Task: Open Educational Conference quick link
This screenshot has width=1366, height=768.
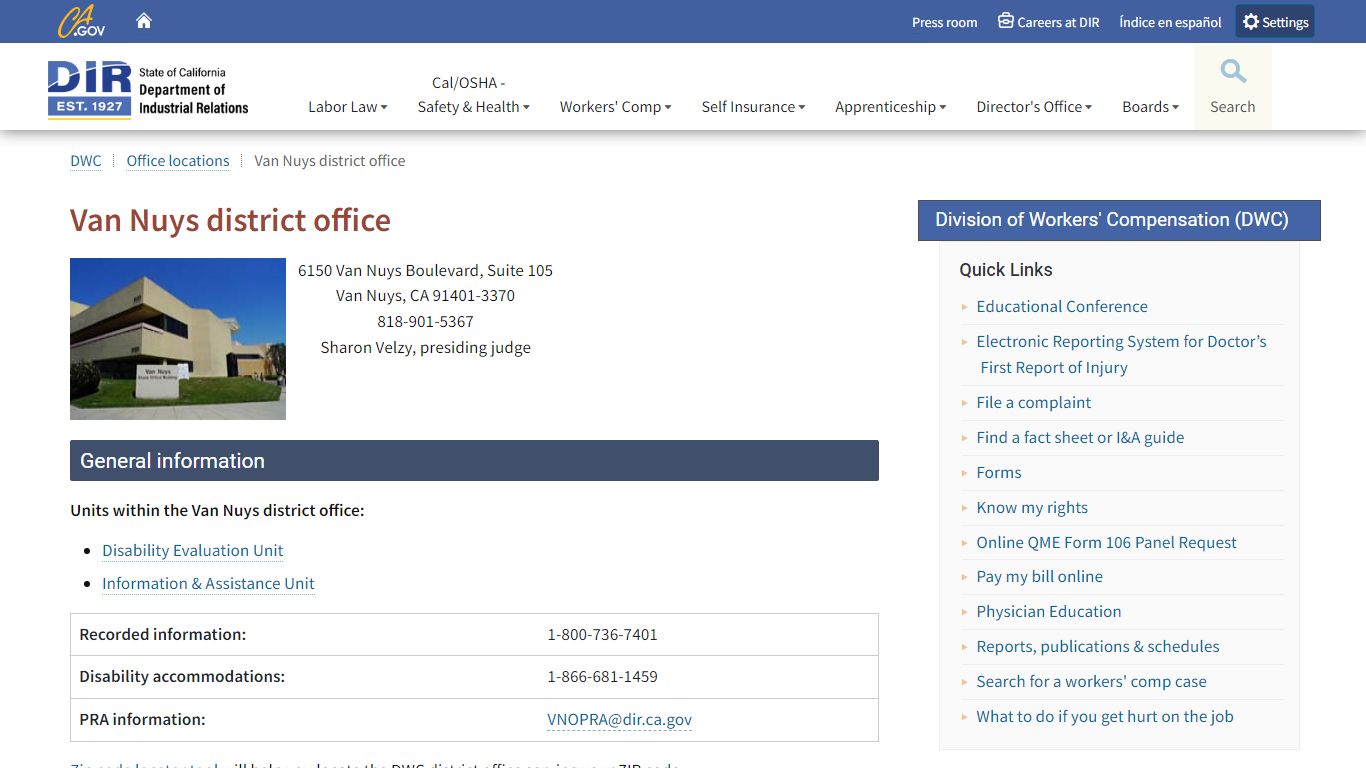Action: 1062,307
